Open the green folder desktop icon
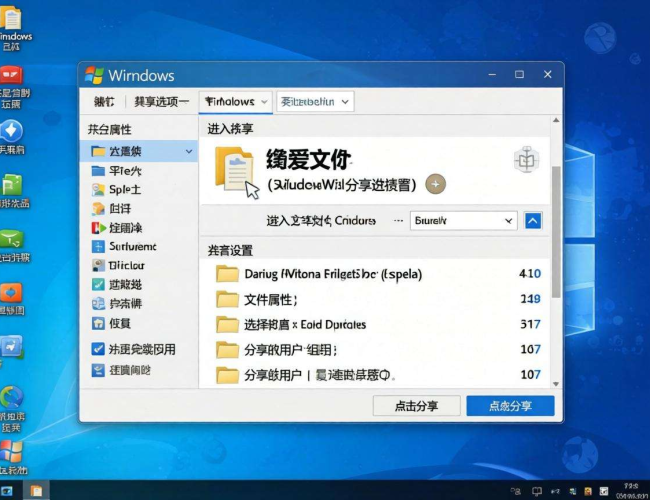 tap(12, 184)
